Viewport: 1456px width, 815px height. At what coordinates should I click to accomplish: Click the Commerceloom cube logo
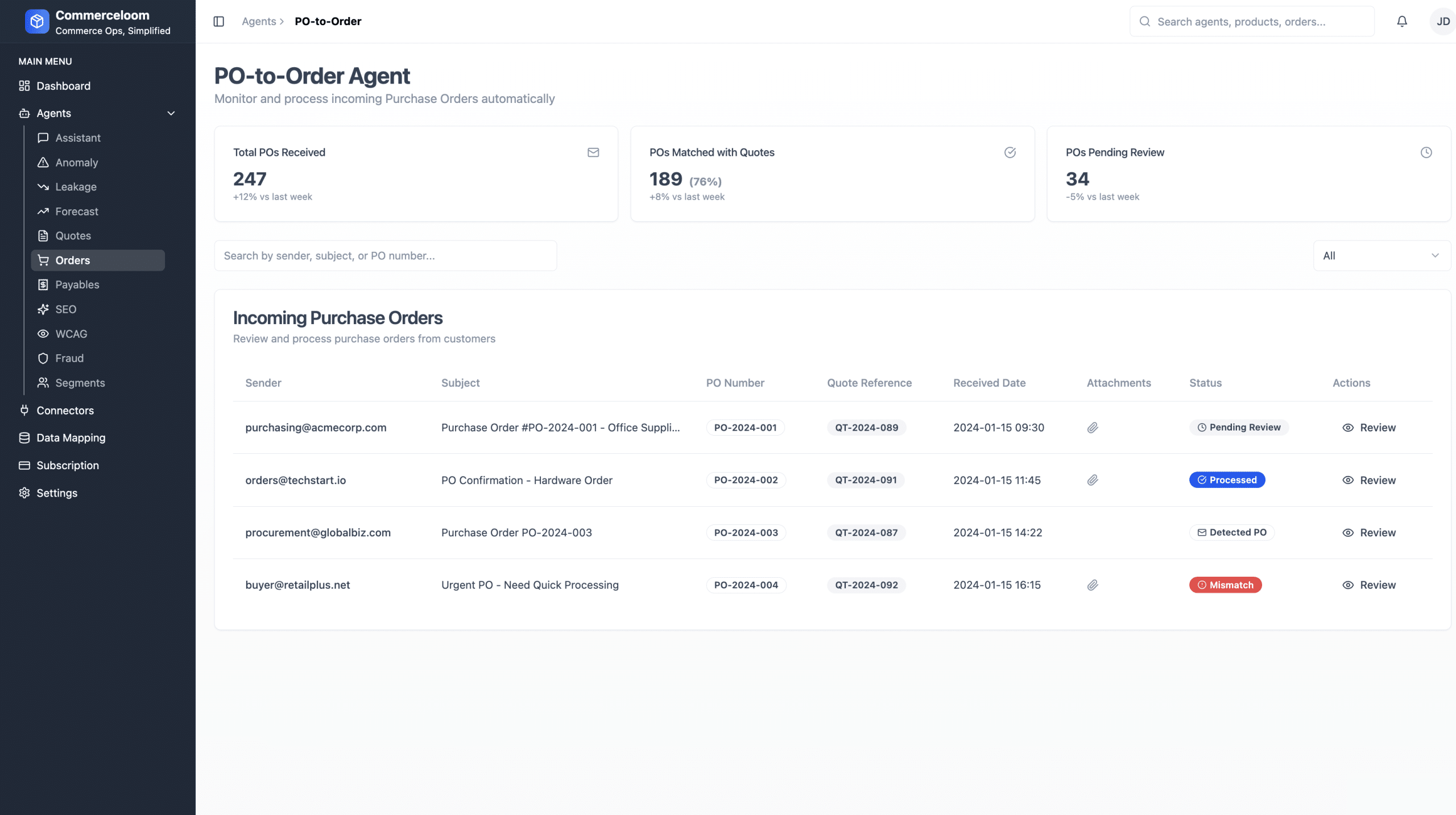coord(37,22)
